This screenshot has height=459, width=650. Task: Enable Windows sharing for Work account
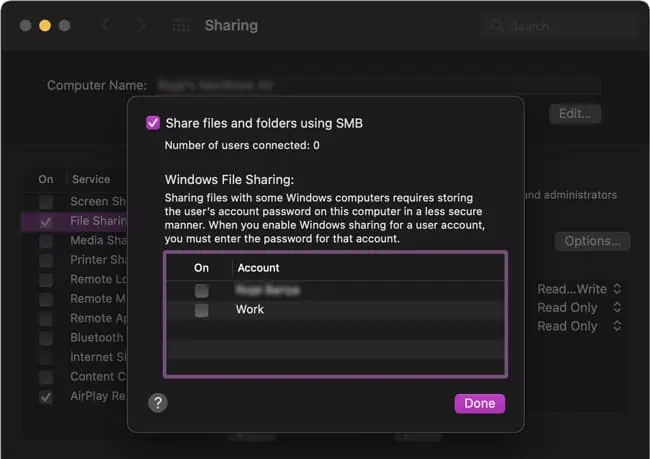(x=201, y=310)
